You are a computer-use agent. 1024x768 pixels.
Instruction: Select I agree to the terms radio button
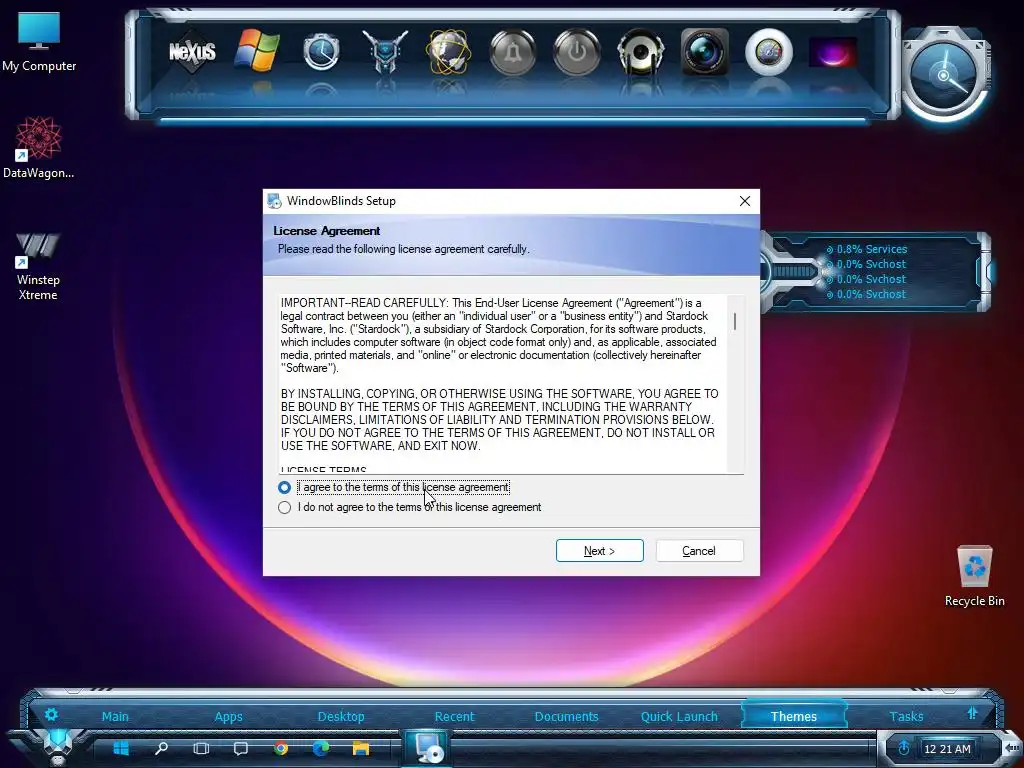point(284,487)
